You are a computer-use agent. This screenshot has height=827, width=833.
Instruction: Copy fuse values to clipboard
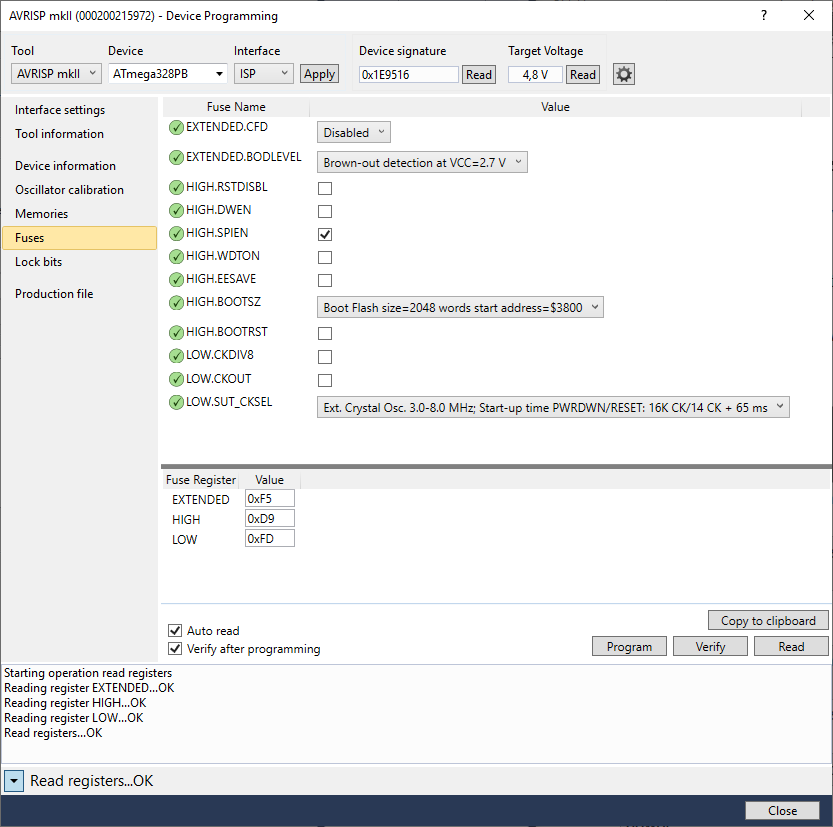(768, 620)
